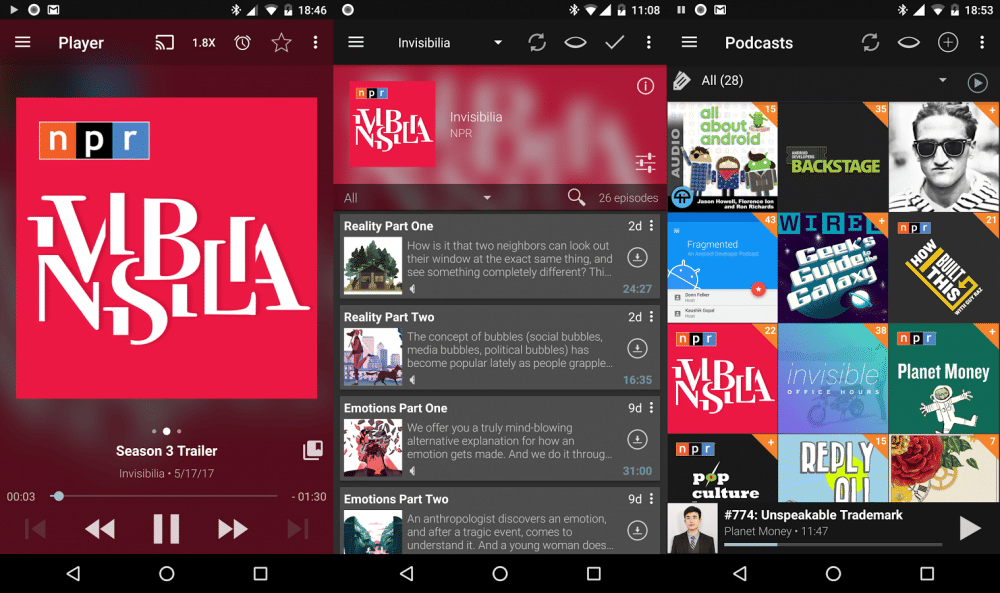Expand the All (28) category dropdown
This screenshot has height=593, width=1000.
pos(941,80)
